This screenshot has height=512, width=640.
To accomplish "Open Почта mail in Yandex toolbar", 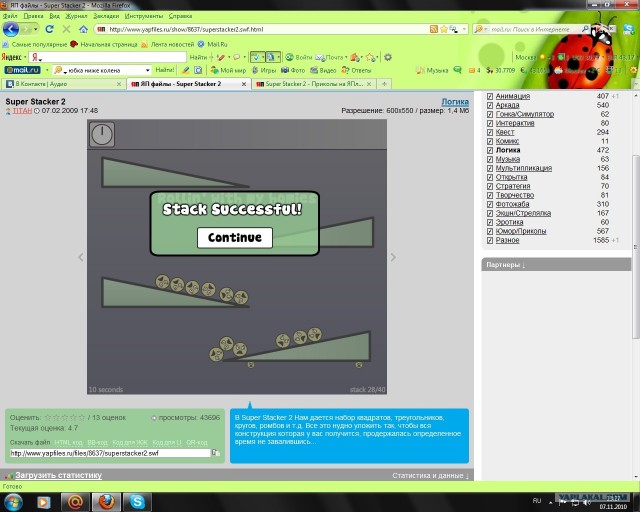I will point(330,57).
